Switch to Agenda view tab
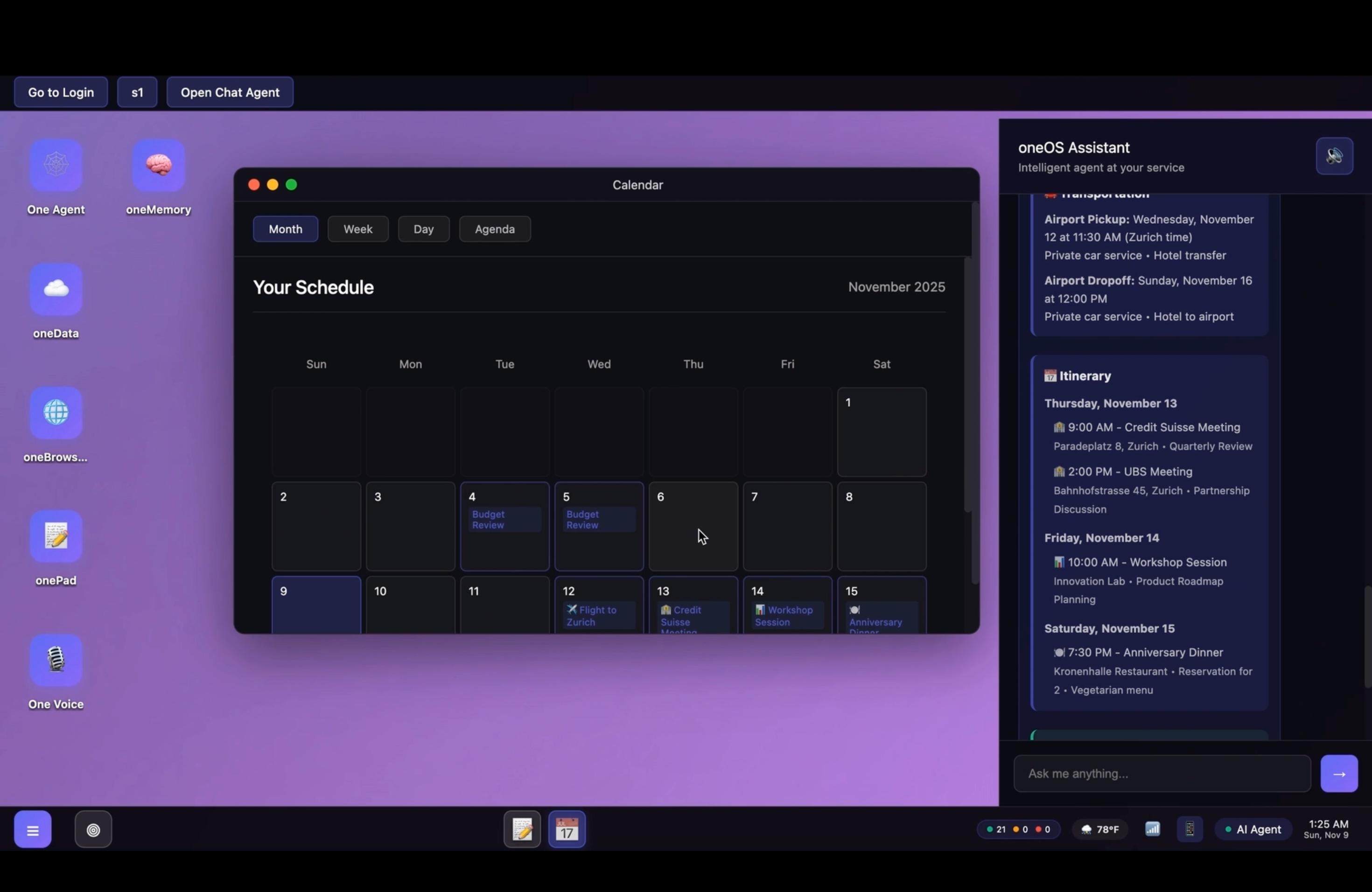Viewport: 1372px width, 892px height. (495, 230)
